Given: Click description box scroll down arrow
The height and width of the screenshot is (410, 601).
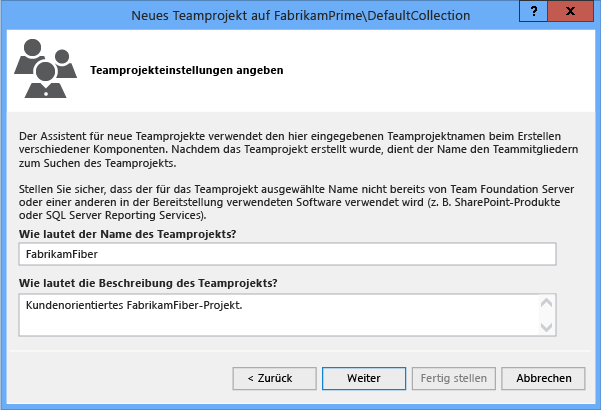Looking at the screenshot, I should 546,327.
